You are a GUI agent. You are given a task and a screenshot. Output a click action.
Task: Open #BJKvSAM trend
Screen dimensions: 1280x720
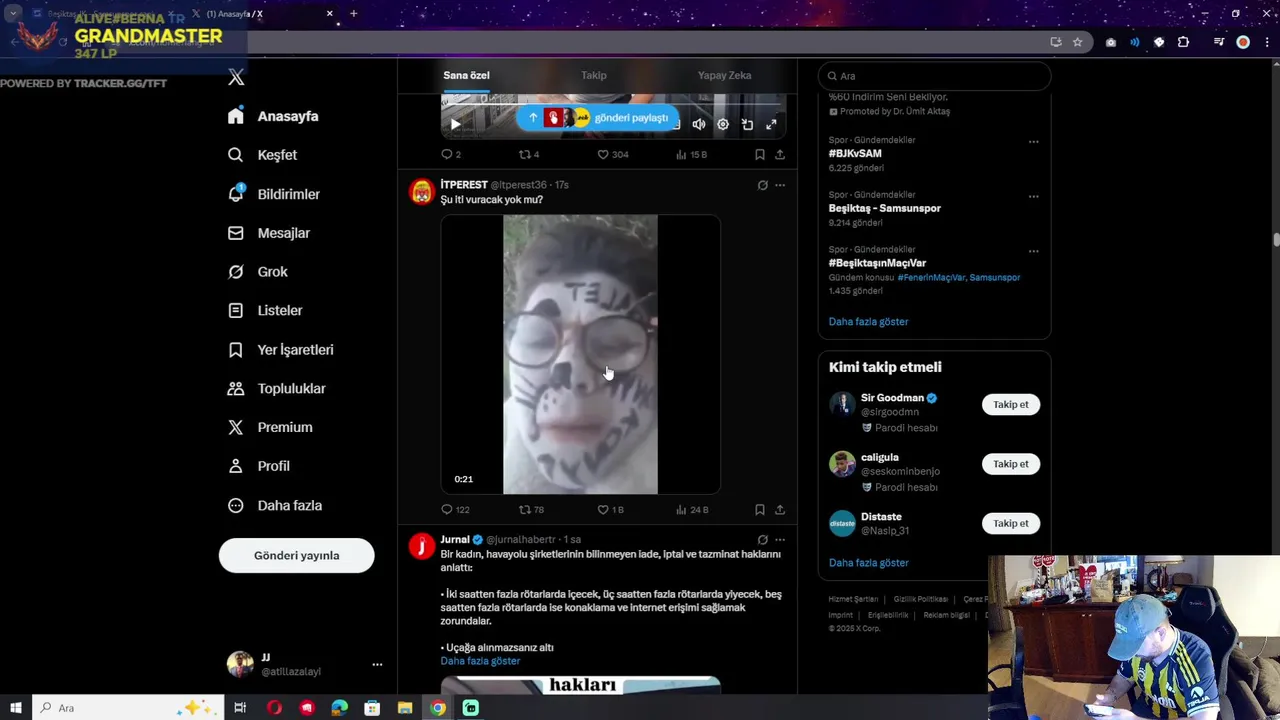point(855,154)
